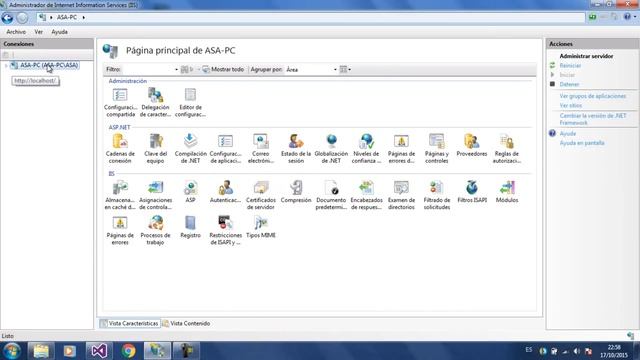Open Filtrado de solicitudes feature
The width and height of the screenshot is (640, 360).
436,195
